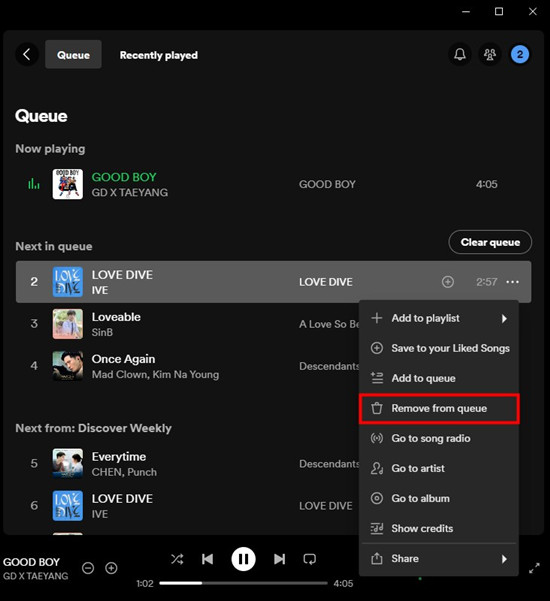Click the playback progress bar
Image resolution: width=550 pixels, height=601 pixels.
(x=243, y=583)
